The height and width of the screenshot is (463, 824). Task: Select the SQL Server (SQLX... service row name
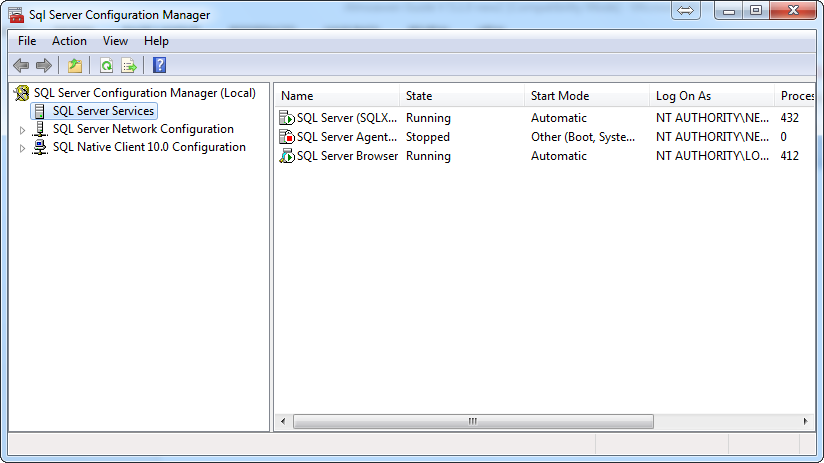347,118
